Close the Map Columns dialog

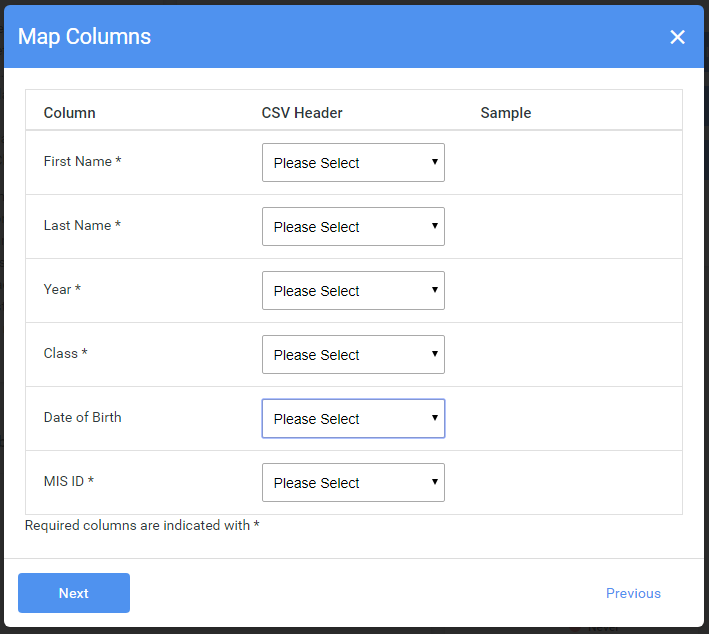(677, 37)
